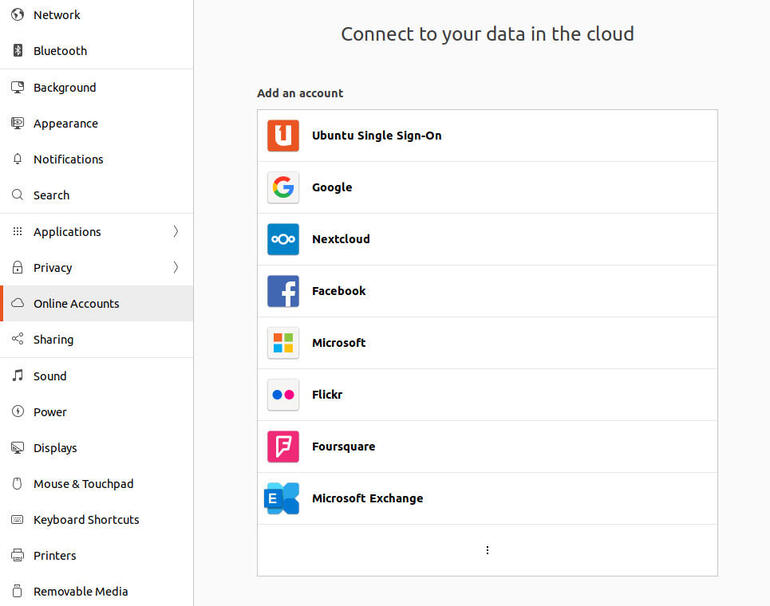This screenshot has height=606, width=770.
Task: Add a Nextcloud account
Action: pyautogui.click(x=487, y=239)
